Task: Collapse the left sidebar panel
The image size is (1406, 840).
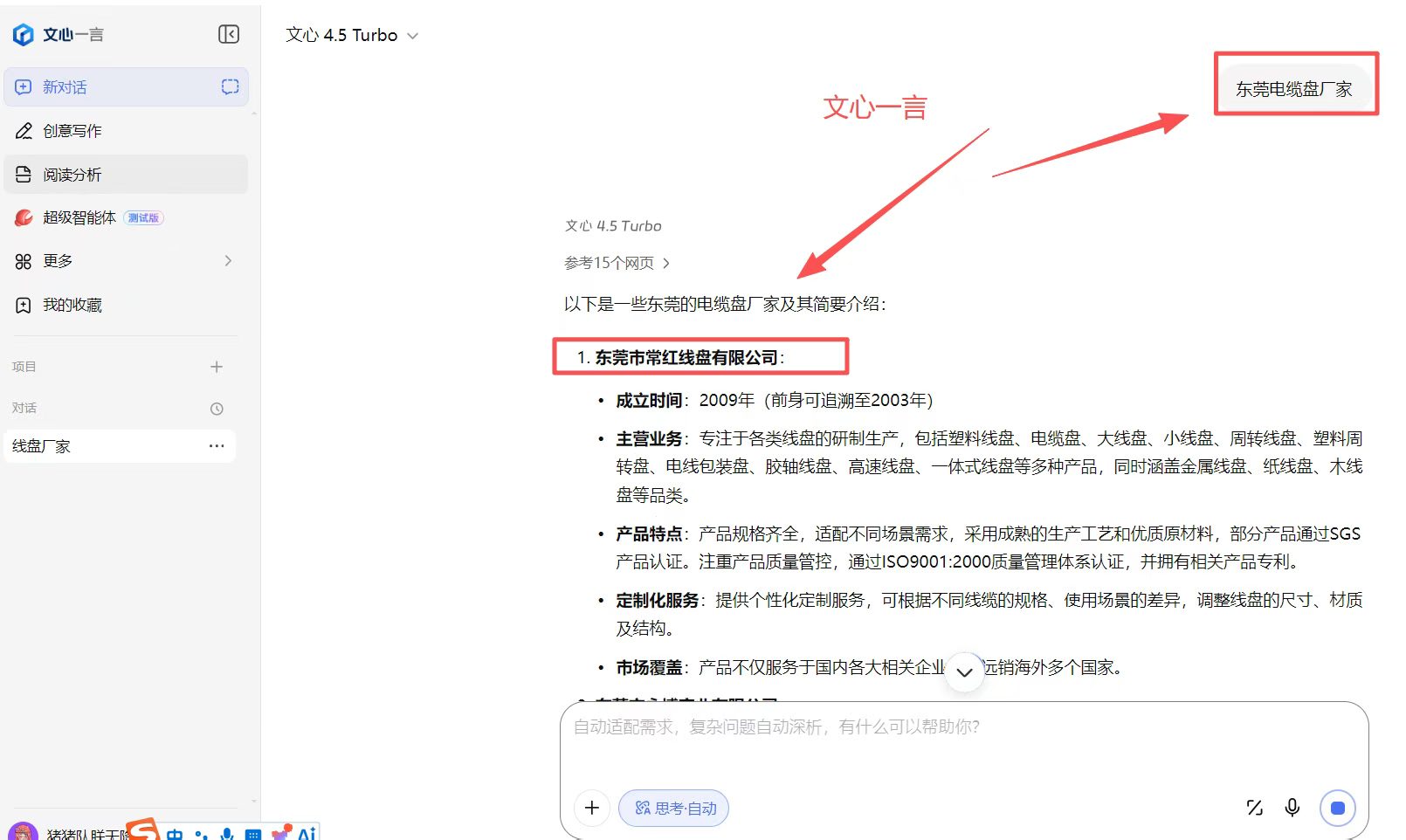Action: (x=229, y=34)
